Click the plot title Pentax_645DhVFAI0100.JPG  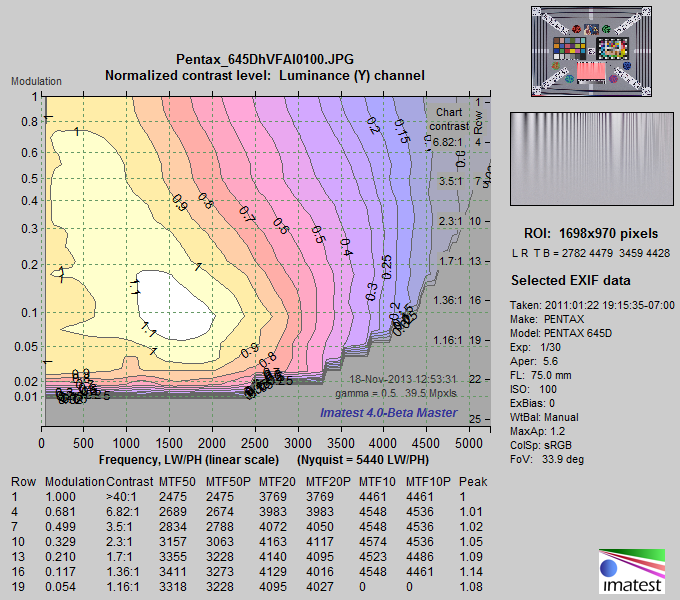pyautogui.click(x=265, y=59)
